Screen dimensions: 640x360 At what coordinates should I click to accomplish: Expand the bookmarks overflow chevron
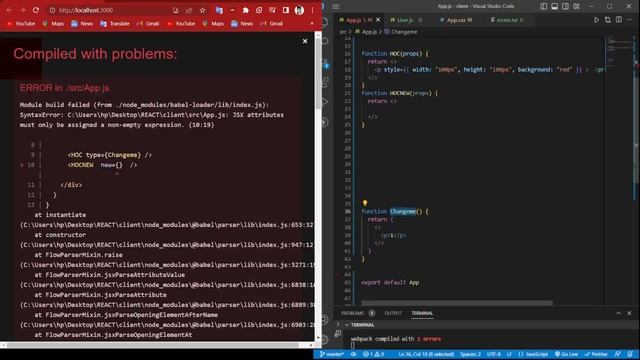pos(312,24)
